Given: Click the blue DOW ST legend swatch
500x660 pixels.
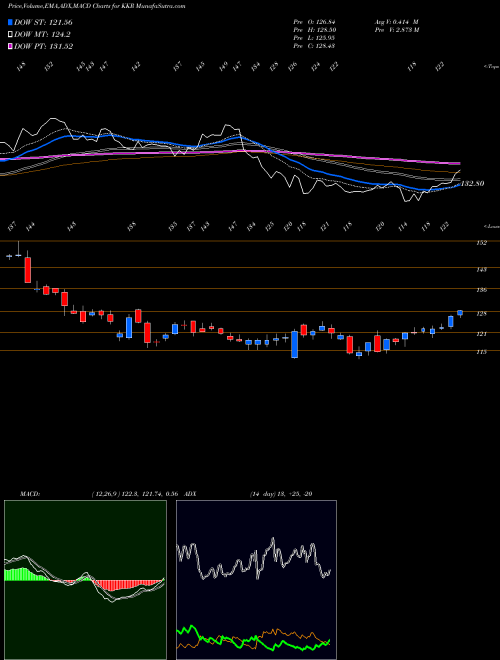Looking at the screenshot, I should 10,22.
